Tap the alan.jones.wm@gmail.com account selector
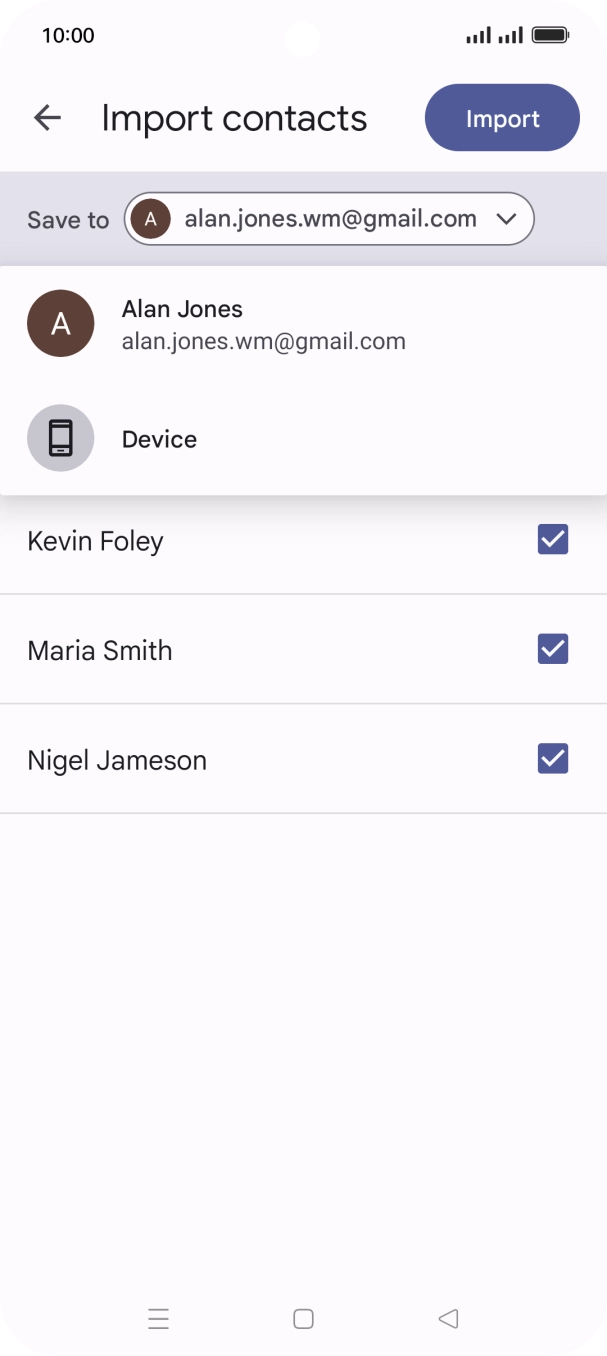Screen dimensions: 607x1356 [330, 219]
